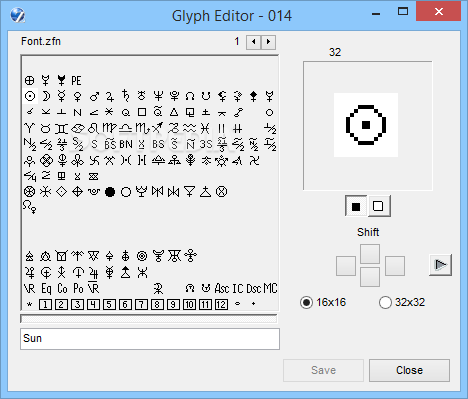Select the Neptune trident glyph
Image resolution: width=468 pixels, height=399 pixels.
click(x=158, y=96)
